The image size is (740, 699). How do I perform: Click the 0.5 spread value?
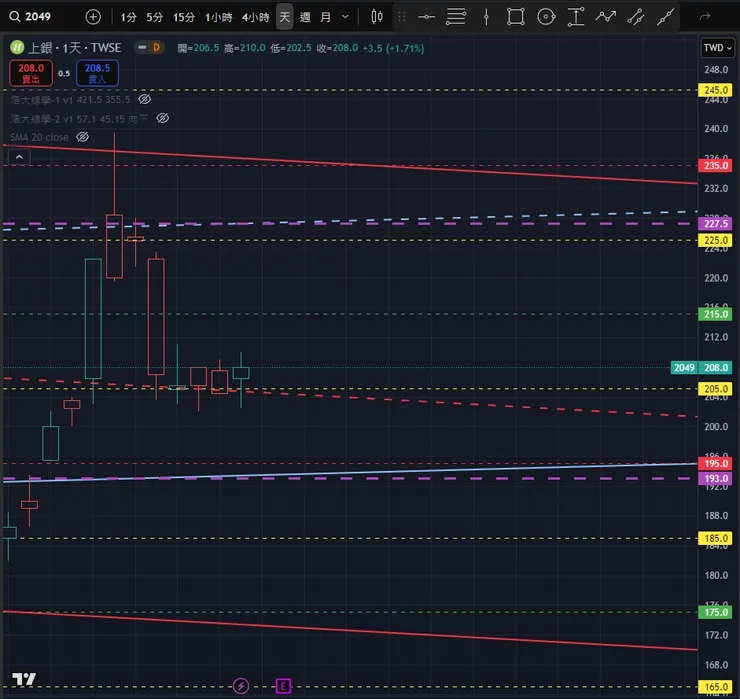(x=64, y=74)
